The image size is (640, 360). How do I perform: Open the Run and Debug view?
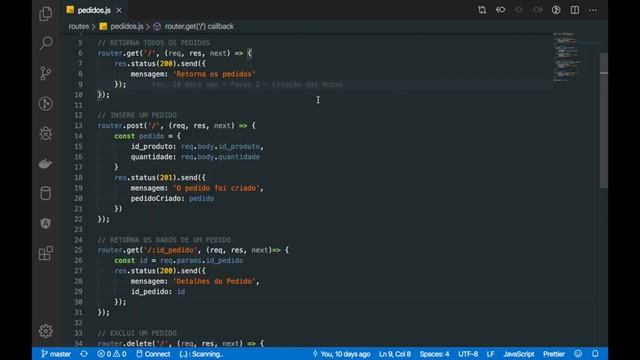coord(46,133)
